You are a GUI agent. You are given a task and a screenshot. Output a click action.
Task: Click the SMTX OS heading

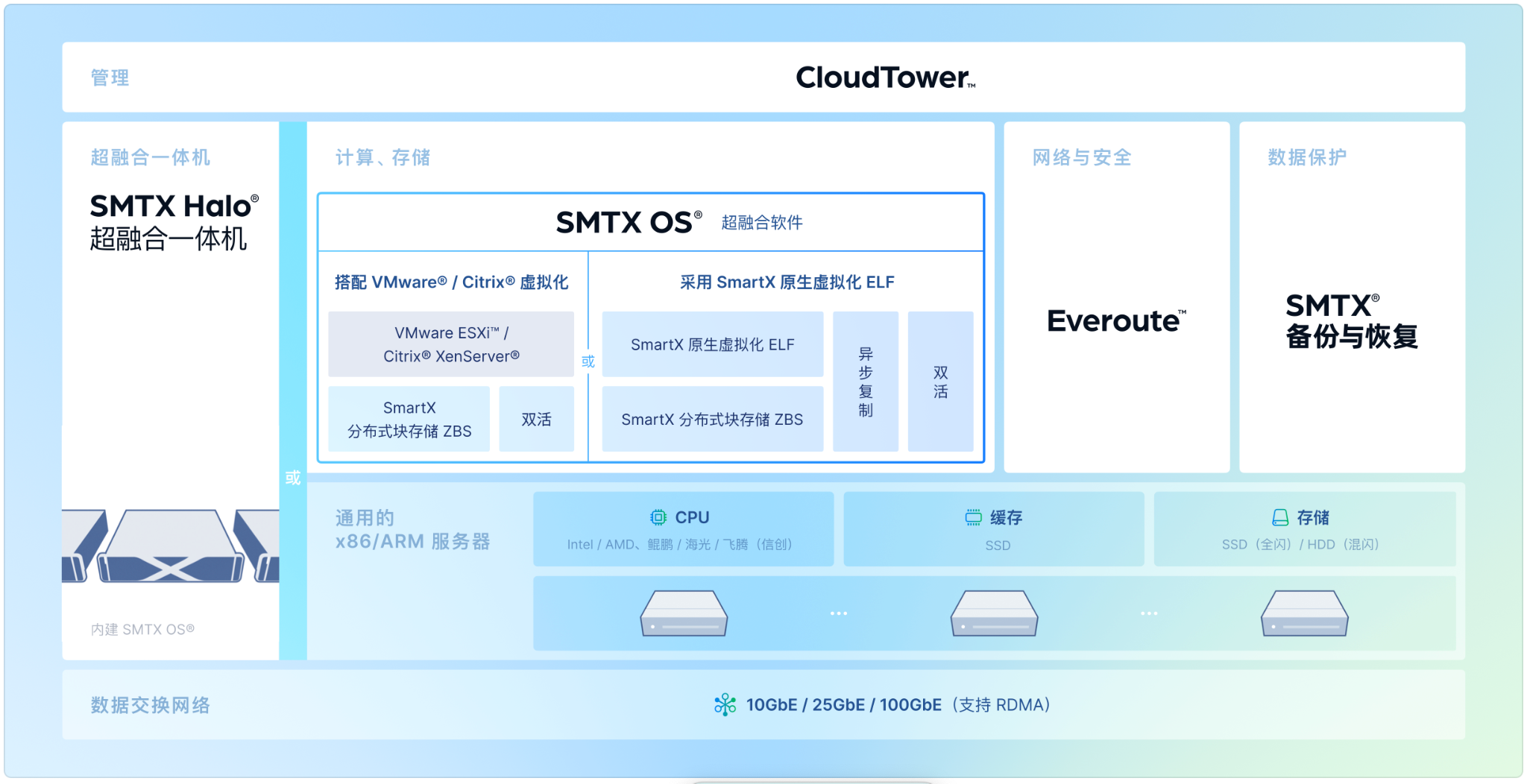coord(629,222)
